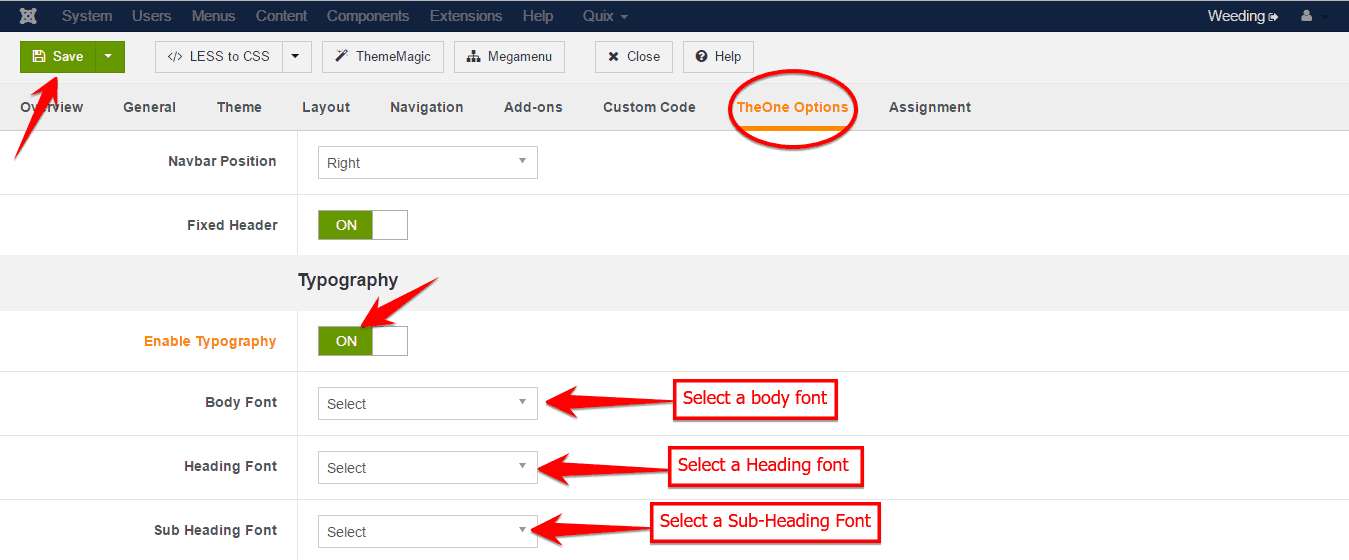Open the Navbar Position dropdown
Viewport: 1349px width, 560px height.
click(427, 163)
